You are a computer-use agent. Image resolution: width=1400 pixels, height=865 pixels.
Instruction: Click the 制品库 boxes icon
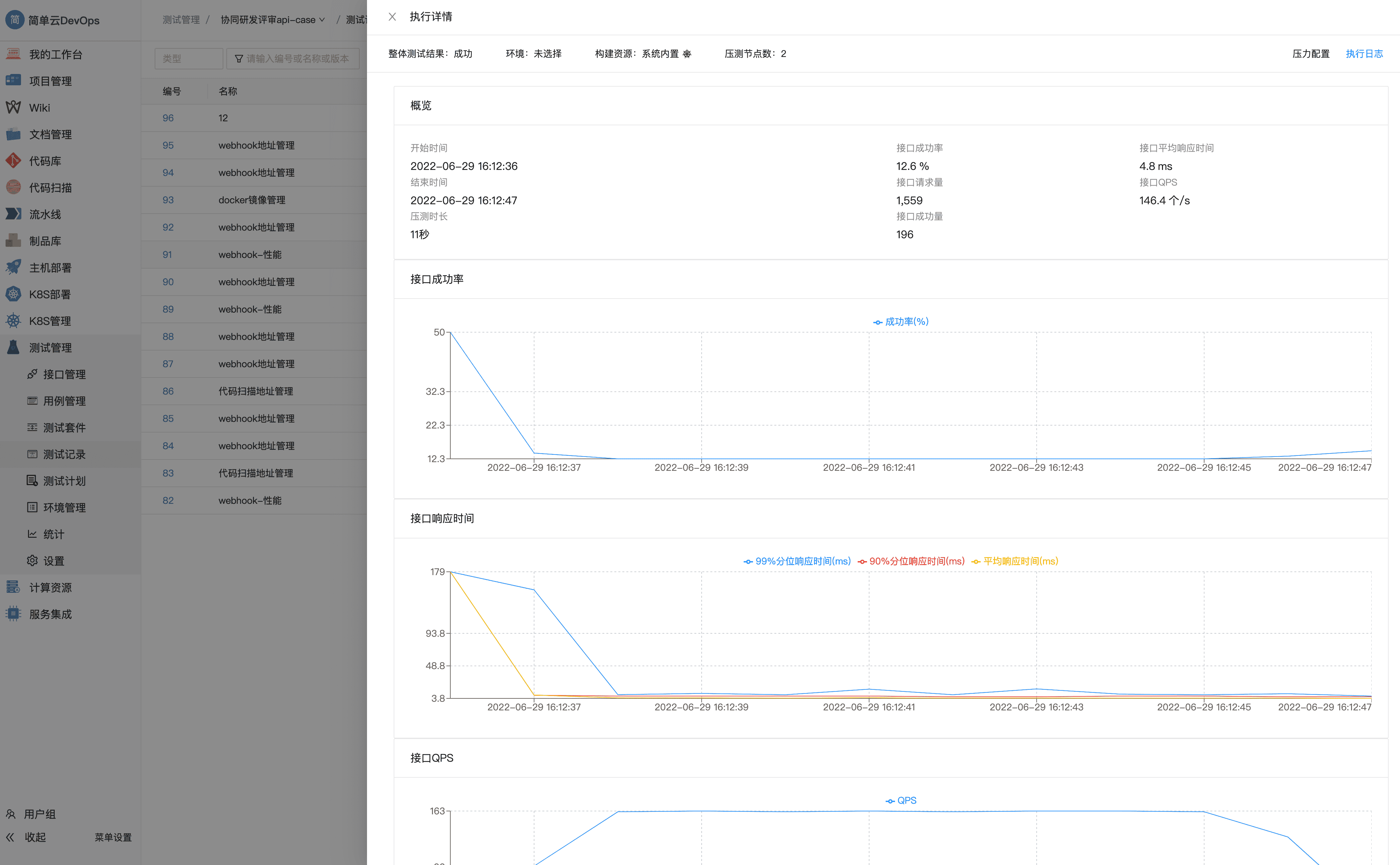(13, 241)
